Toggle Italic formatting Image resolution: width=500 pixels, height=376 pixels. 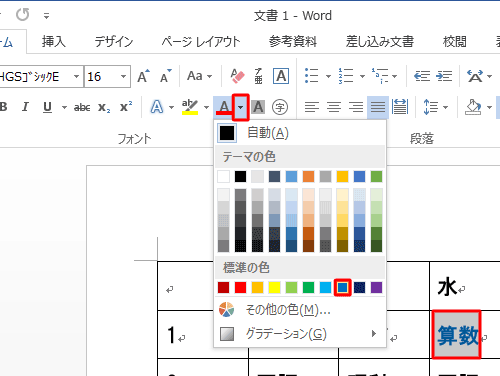click(x=25, y=107)
